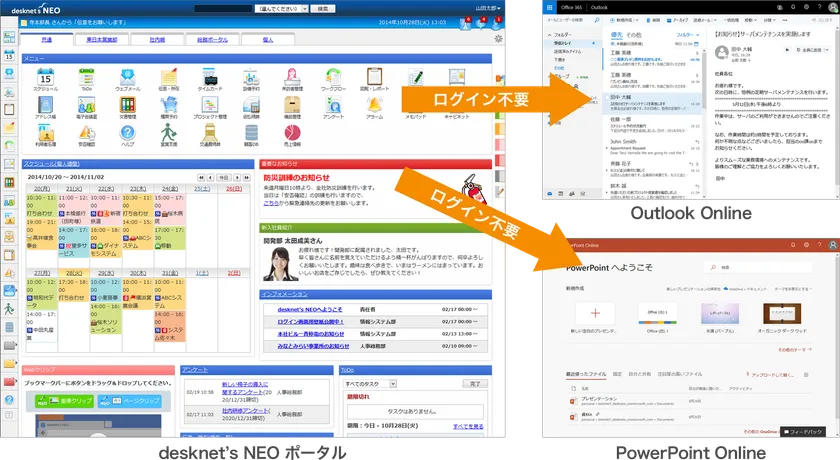
Task: Switch to the 東日本営業部 portal tab
Action: pyautogui.click(x=102, y=40)
